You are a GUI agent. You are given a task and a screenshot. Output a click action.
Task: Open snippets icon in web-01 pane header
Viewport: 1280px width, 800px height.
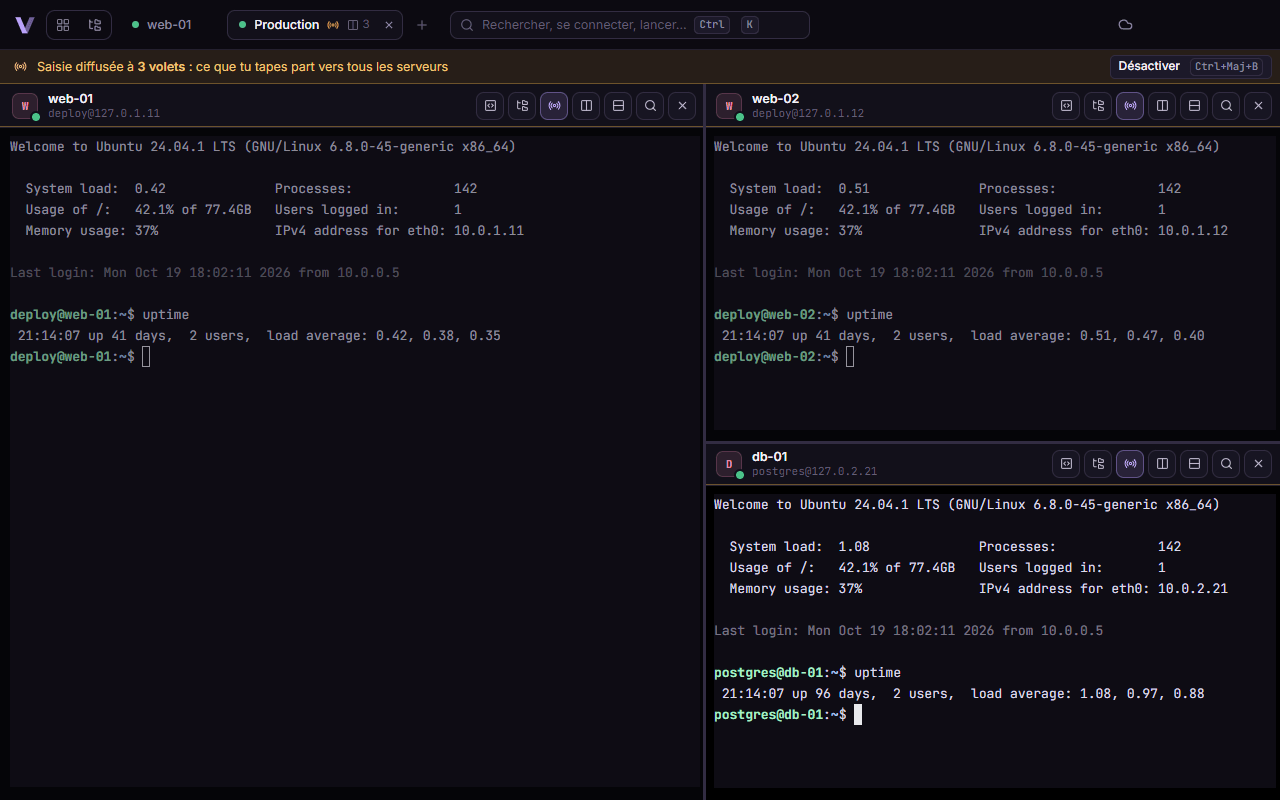pyautogui.click(x=490, y=105)
